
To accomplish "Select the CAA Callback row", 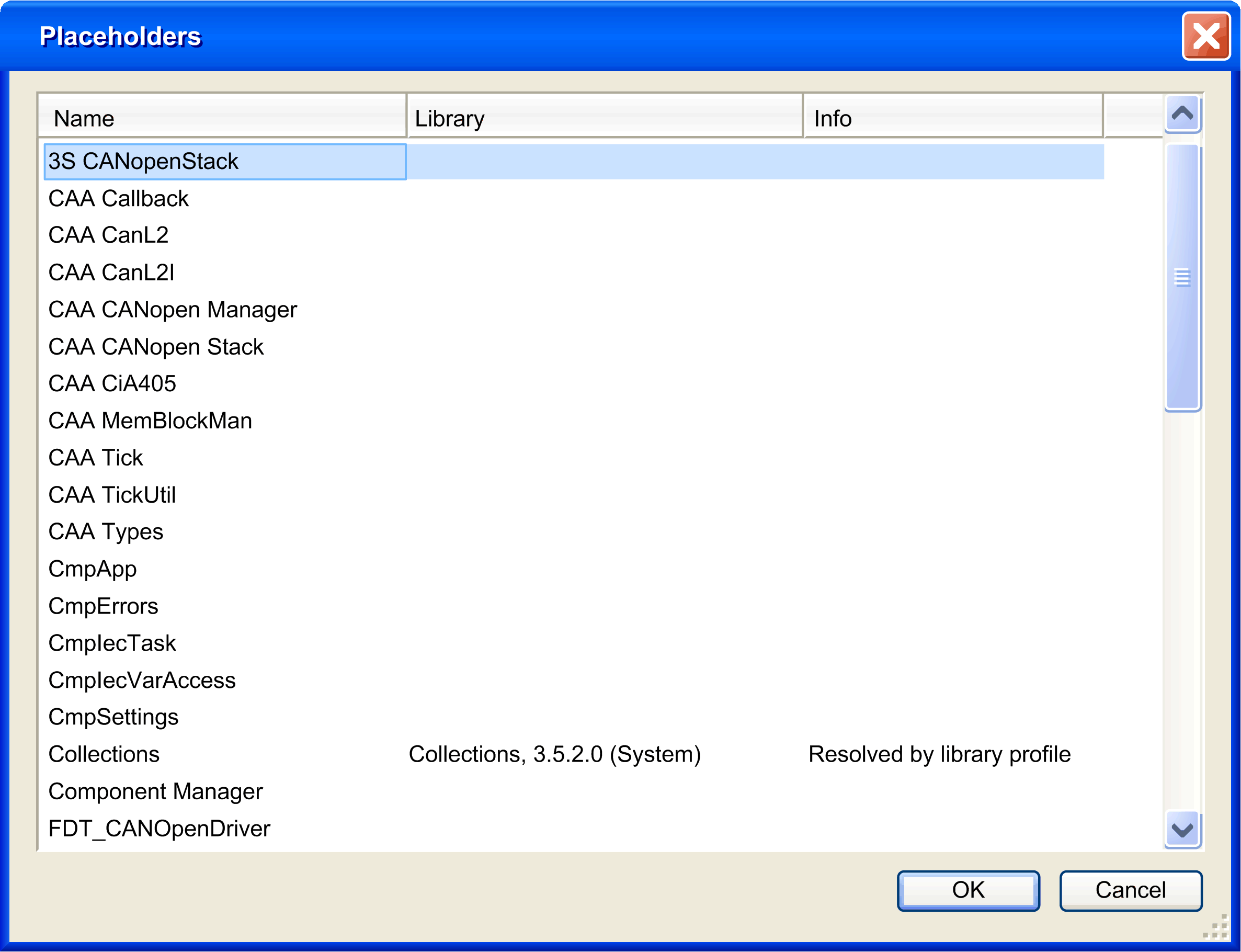I will point(574,199).
